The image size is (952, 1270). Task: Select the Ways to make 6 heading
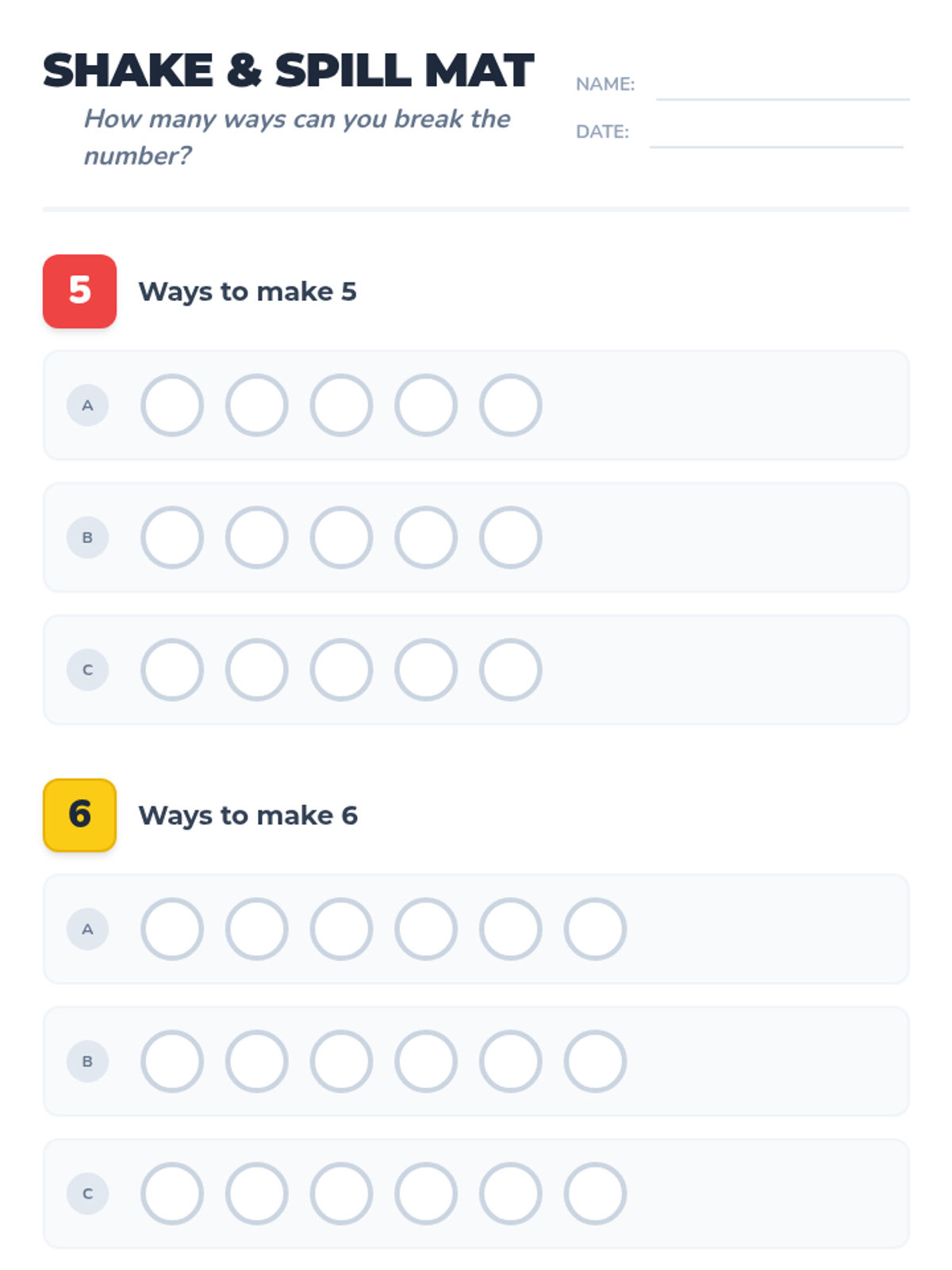(248, 815)
